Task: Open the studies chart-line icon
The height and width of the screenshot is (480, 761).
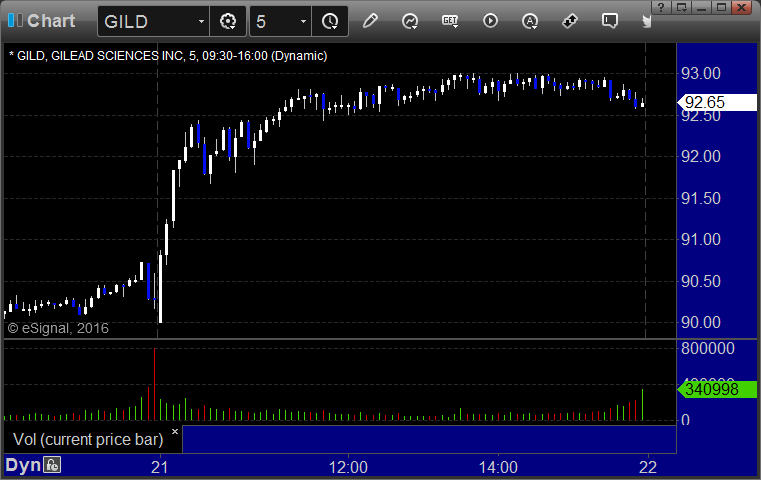Action: point(410,21)
